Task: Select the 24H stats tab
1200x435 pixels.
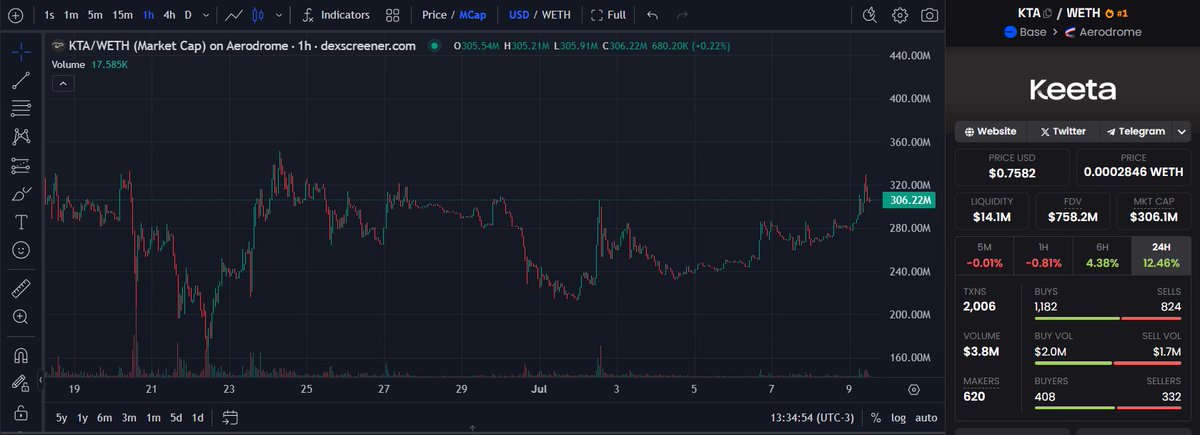Action: coord(1161,256)
